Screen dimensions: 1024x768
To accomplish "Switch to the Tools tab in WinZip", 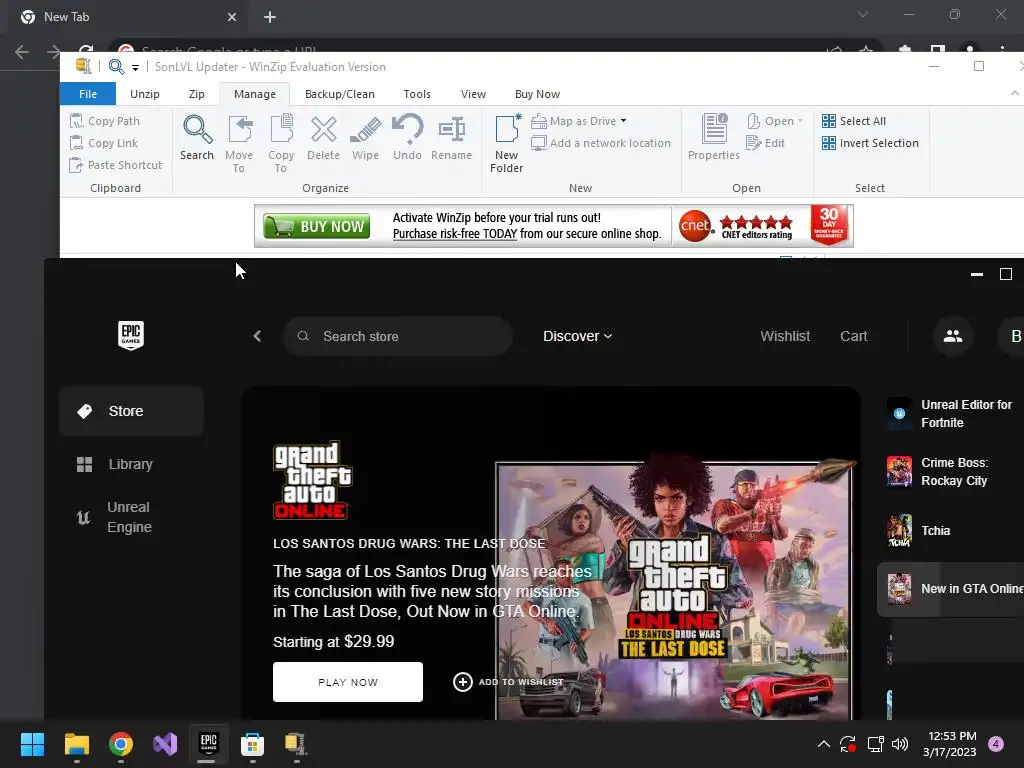I will pyautogui.click(x=417, y=94).
